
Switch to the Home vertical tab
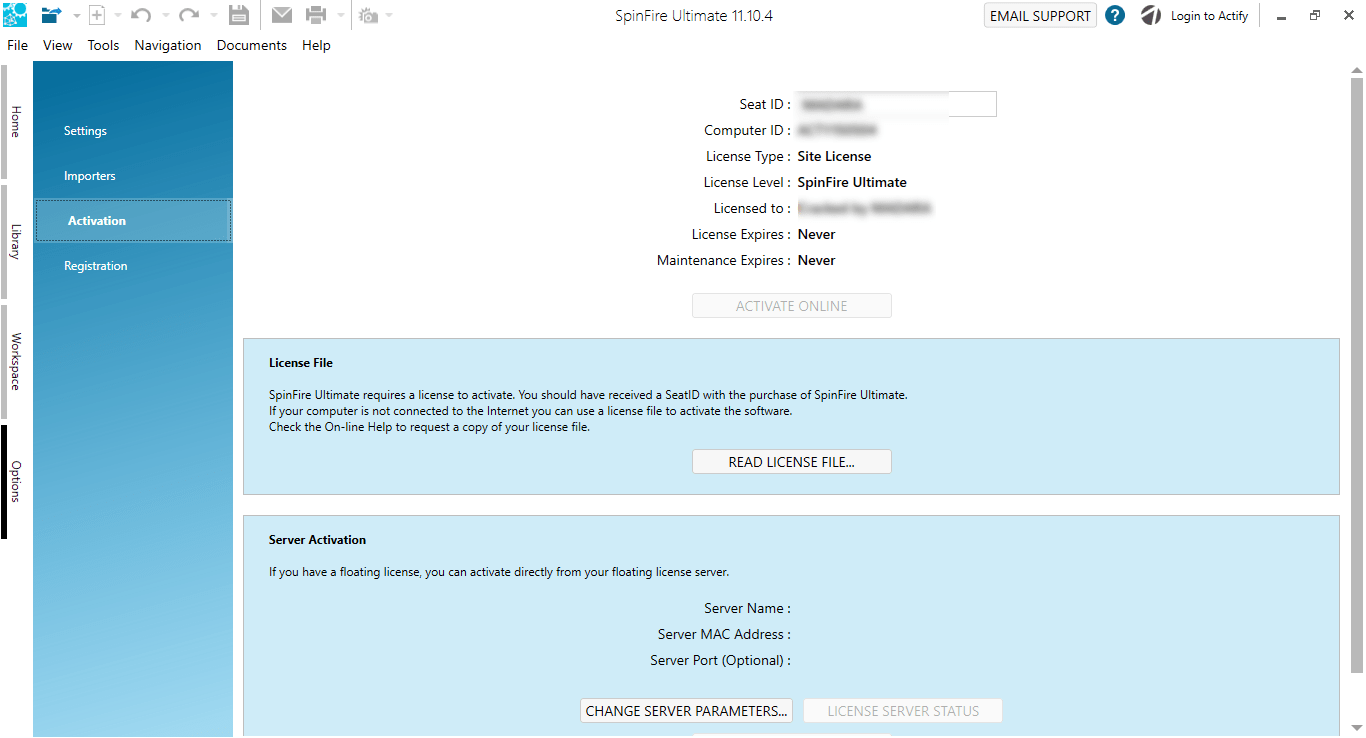[x=12, y=121]
